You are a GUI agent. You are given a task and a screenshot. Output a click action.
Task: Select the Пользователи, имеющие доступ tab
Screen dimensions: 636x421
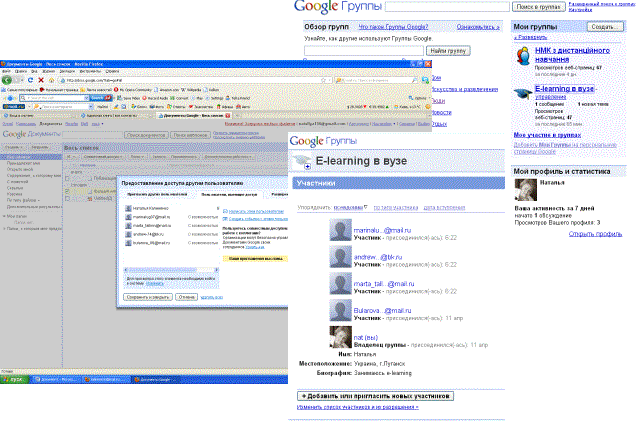229,195
